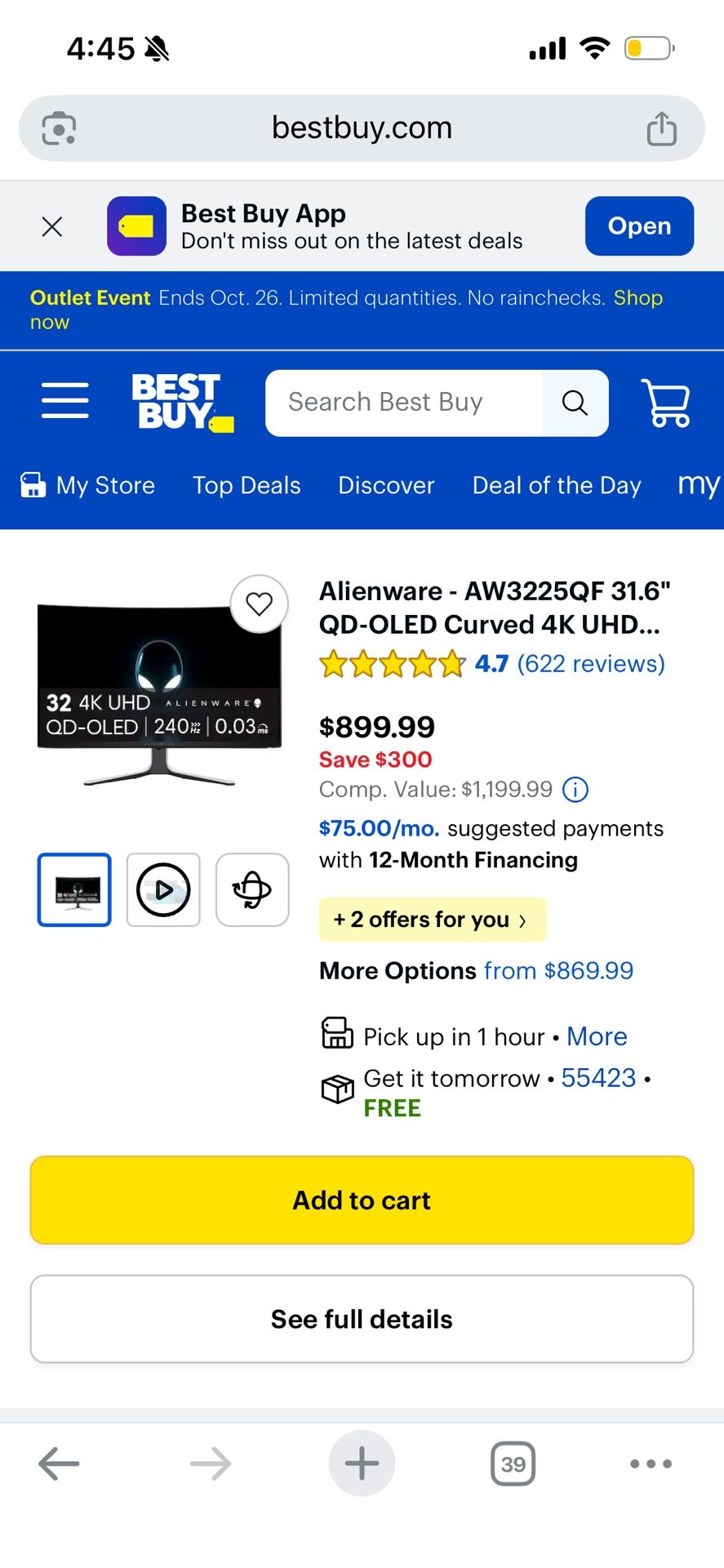Select Deal of the Day menu item
Image resolution: width=724 pixels, height=1568 pixels.
[557, 485]
